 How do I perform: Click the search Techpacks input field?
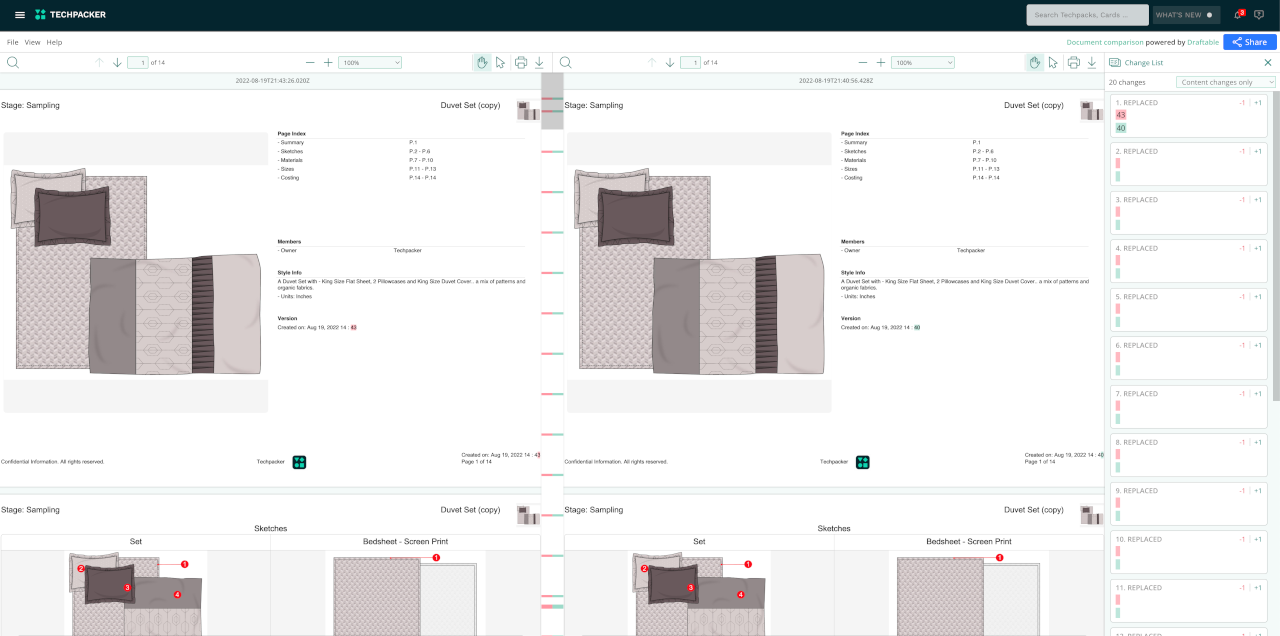1087,15
